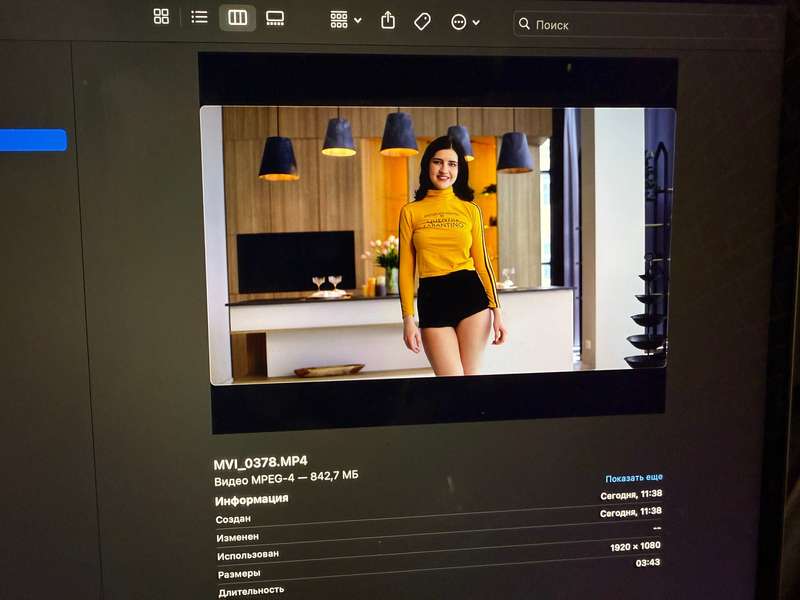Select the column view button
The image size is (800, 600).
pos(237,18)
